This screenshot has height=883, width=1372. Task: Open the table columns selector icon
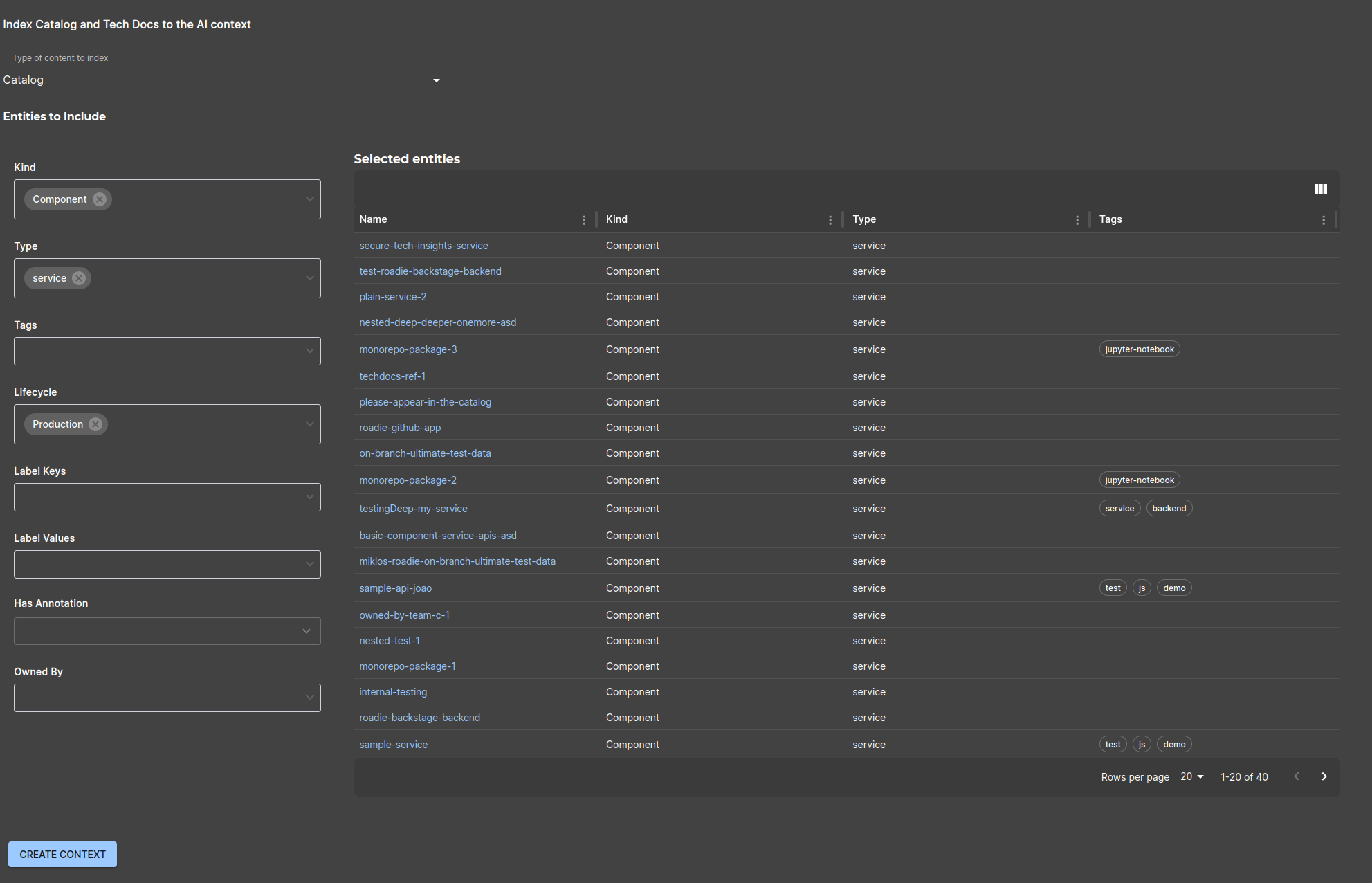[x=1320, y=189]
